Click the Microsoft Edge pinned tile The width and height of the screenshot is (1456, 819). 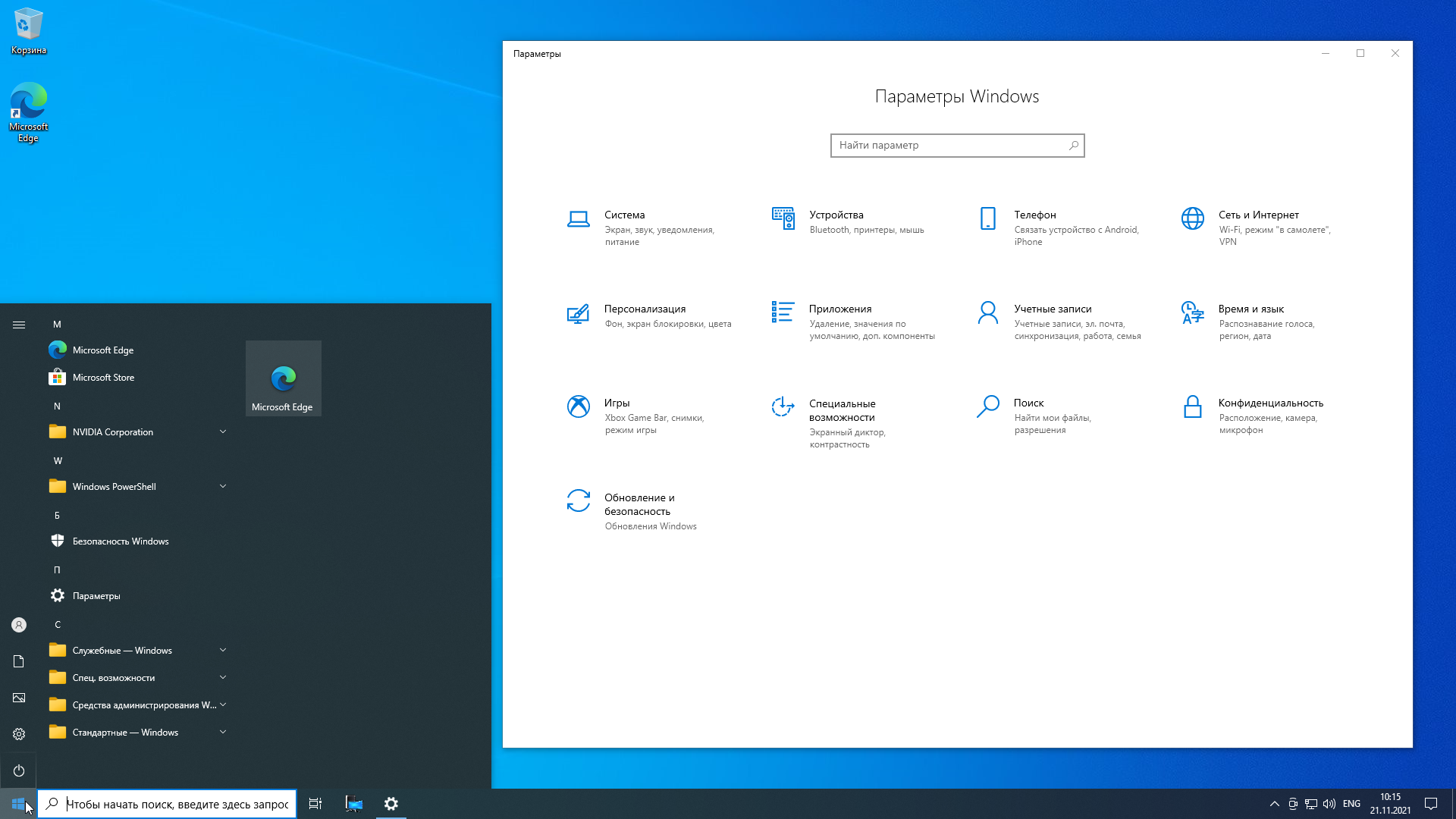(x=283, y=378)
